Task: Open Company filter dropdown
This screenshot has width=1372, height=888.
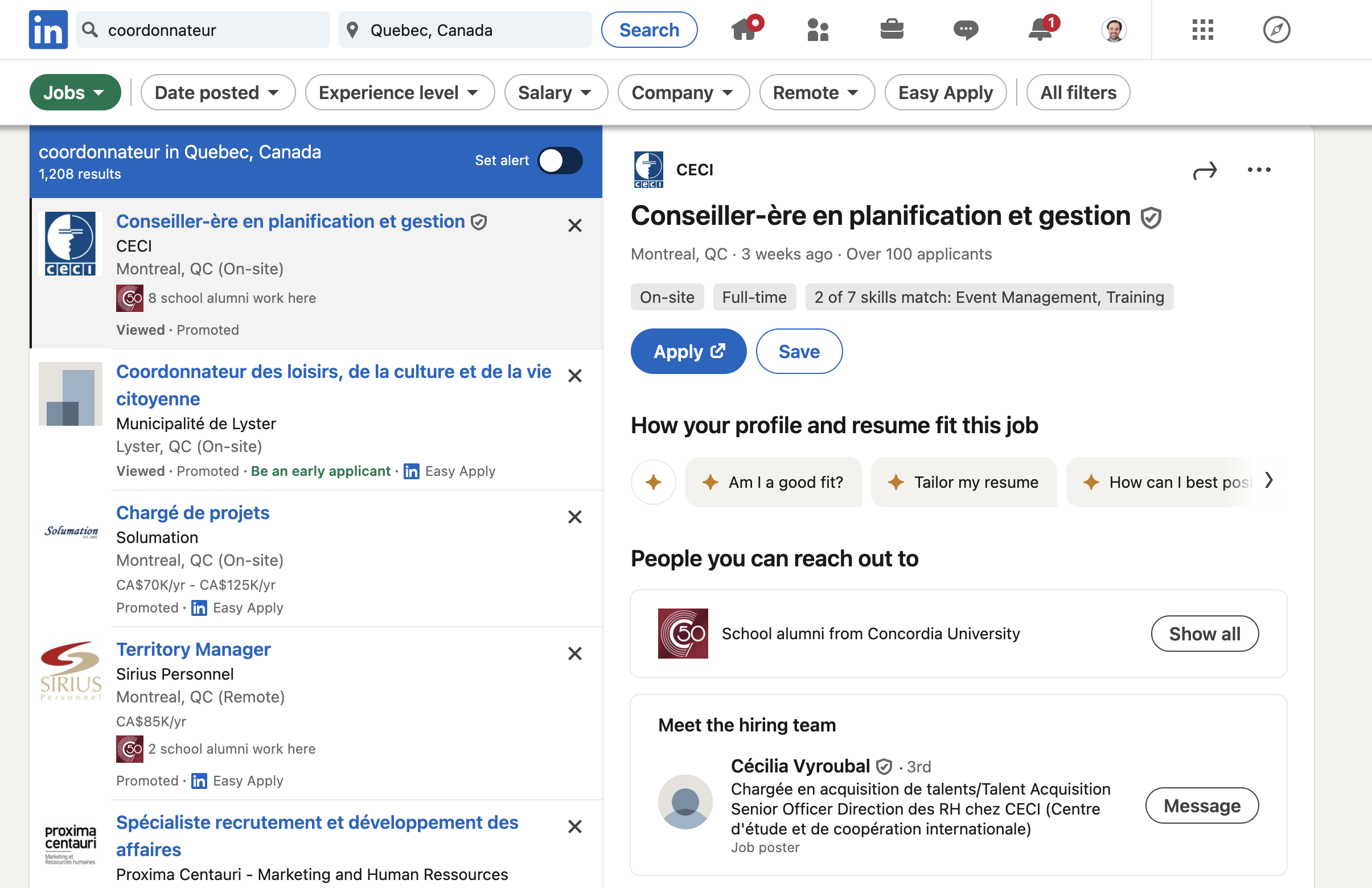Action: click(x=683, y=92)
